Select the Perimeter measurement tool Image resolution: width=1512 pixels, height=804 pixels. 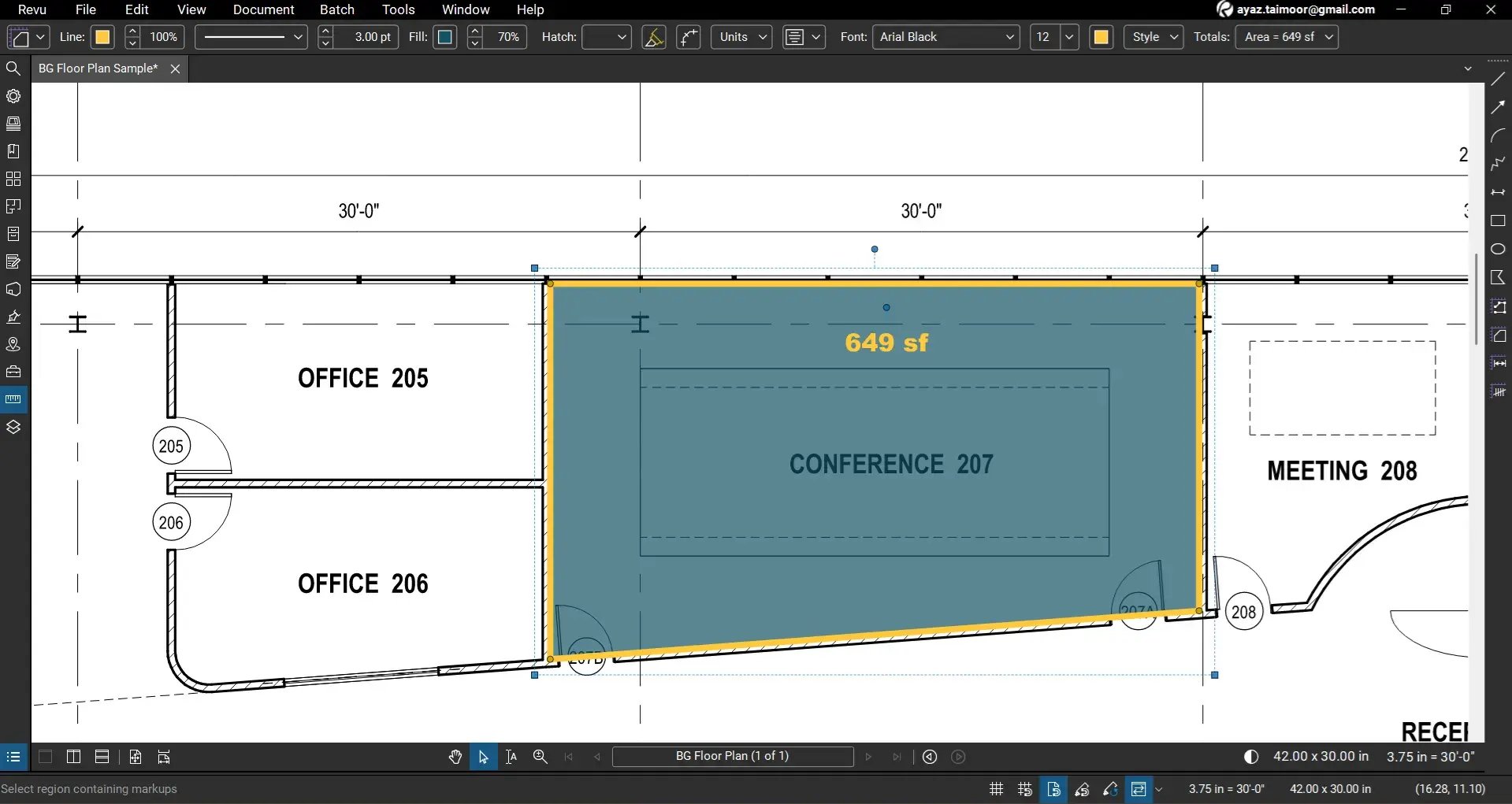tap(1498, 307)
